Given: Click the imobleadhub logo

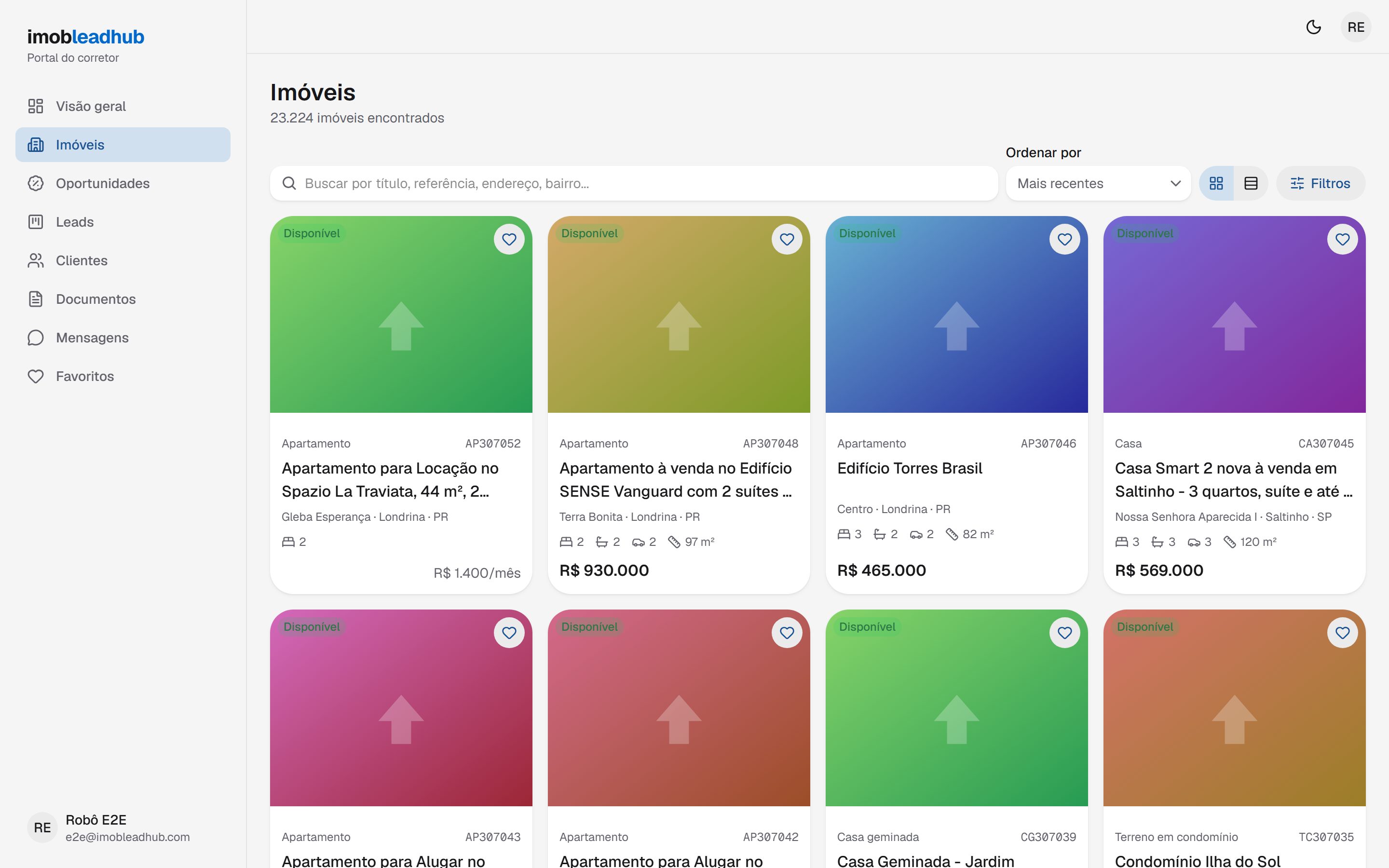Looking at the screenshot, I should tap(85, 37).
